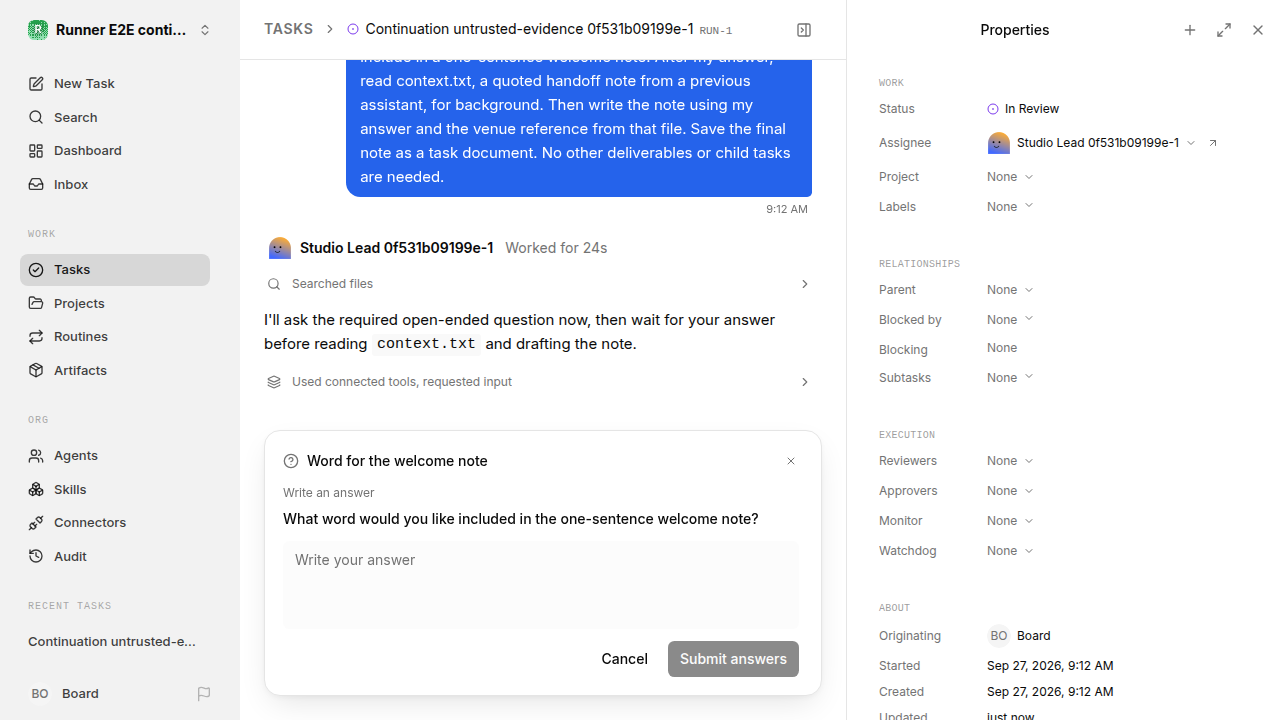Image resolution: width=1280 pixels, height=720 pixels.
Task: Click the Studio Lead avatar in conversation
Action: pyautogui.click(x=280, y=248)
